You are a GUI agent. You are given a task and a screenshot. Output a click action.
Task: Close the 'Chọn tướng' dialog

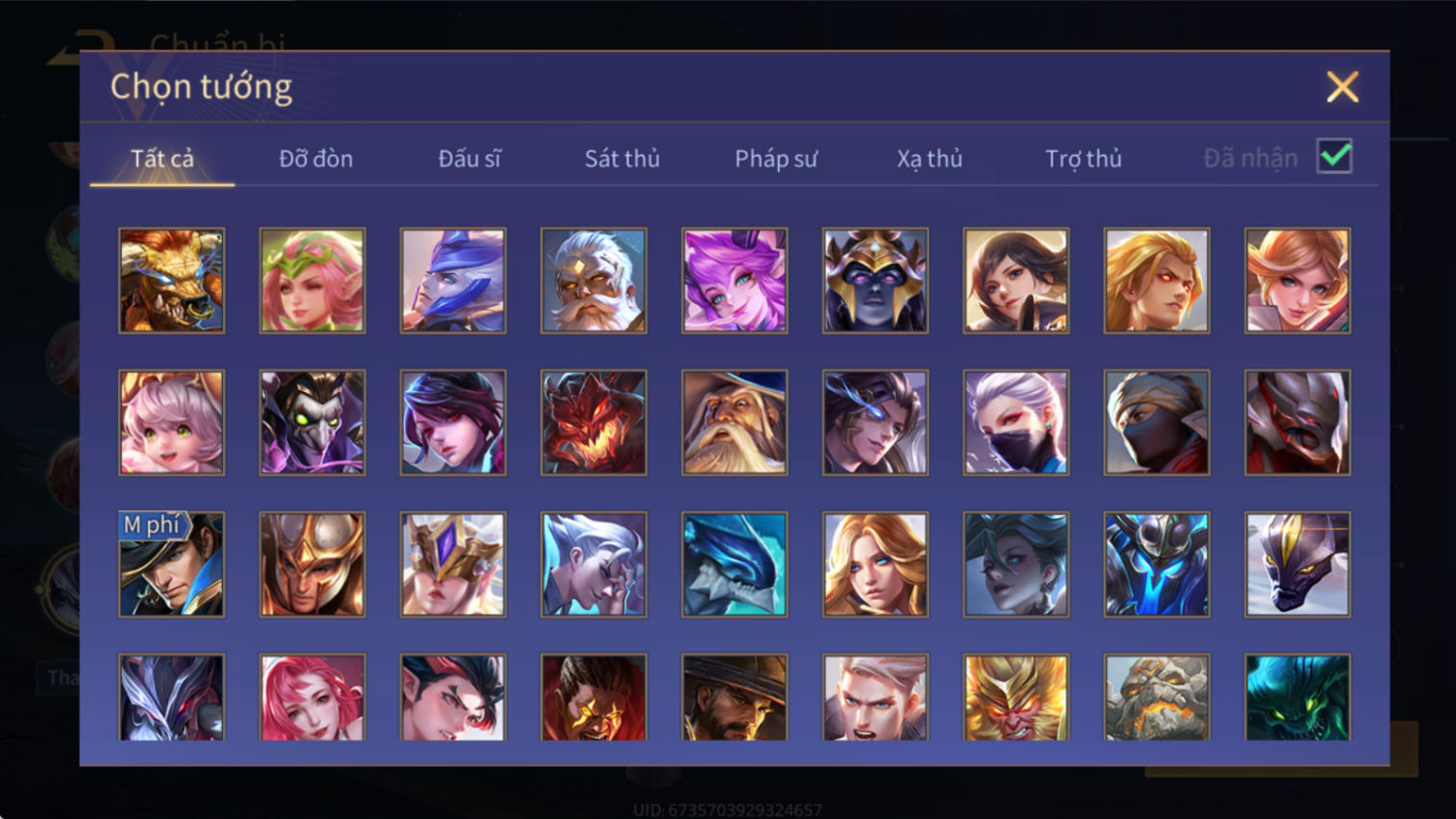point(1343,87)
